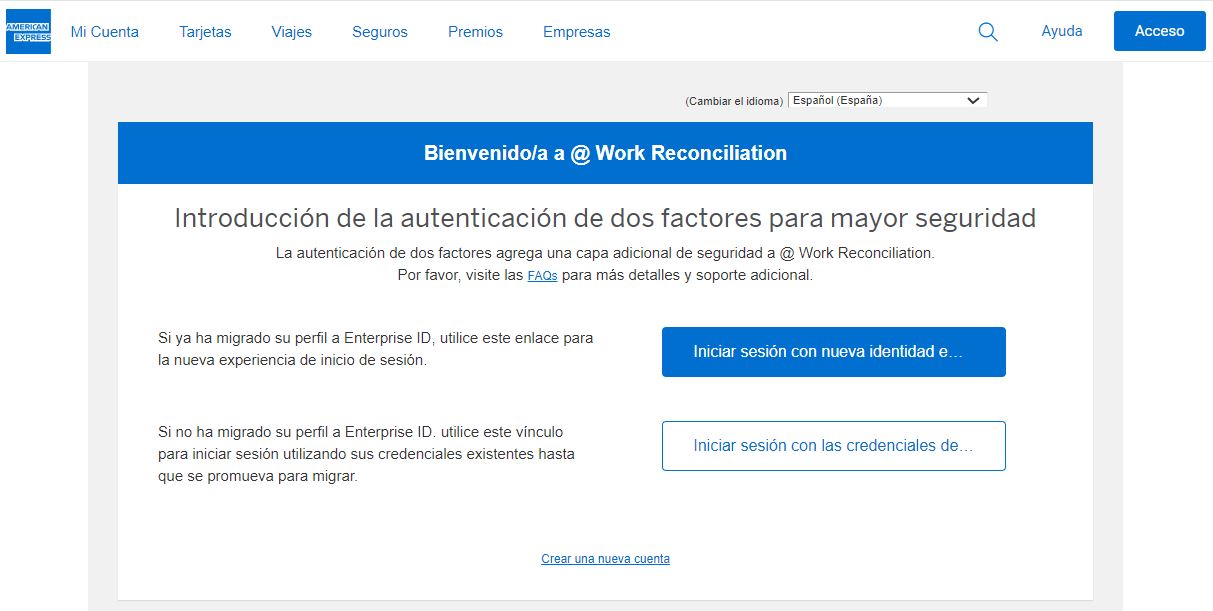Open the Empresas menu item
The width and height of the screenshot is (1213, 611).
(576, 32)
